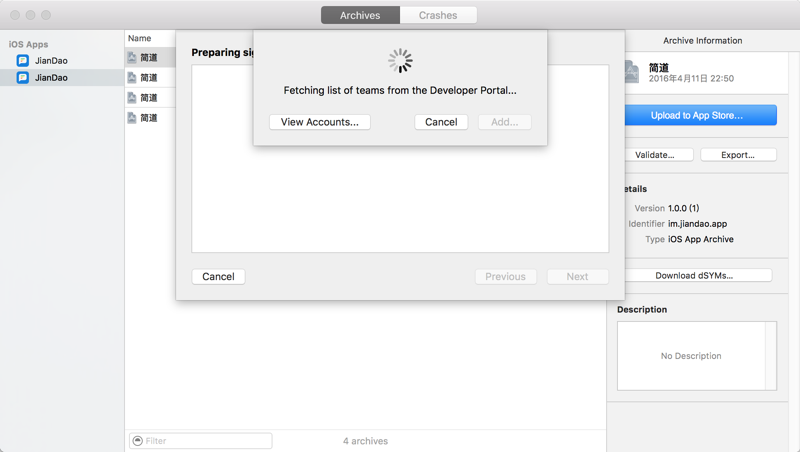Switch to the Crashes tab
This screenshot has height=452, width=800.
pos(438,15)
